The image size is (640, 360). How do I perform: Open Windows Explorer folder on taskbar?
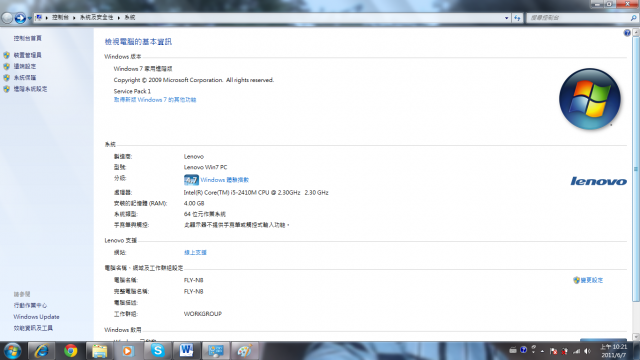tap(100, 351)
